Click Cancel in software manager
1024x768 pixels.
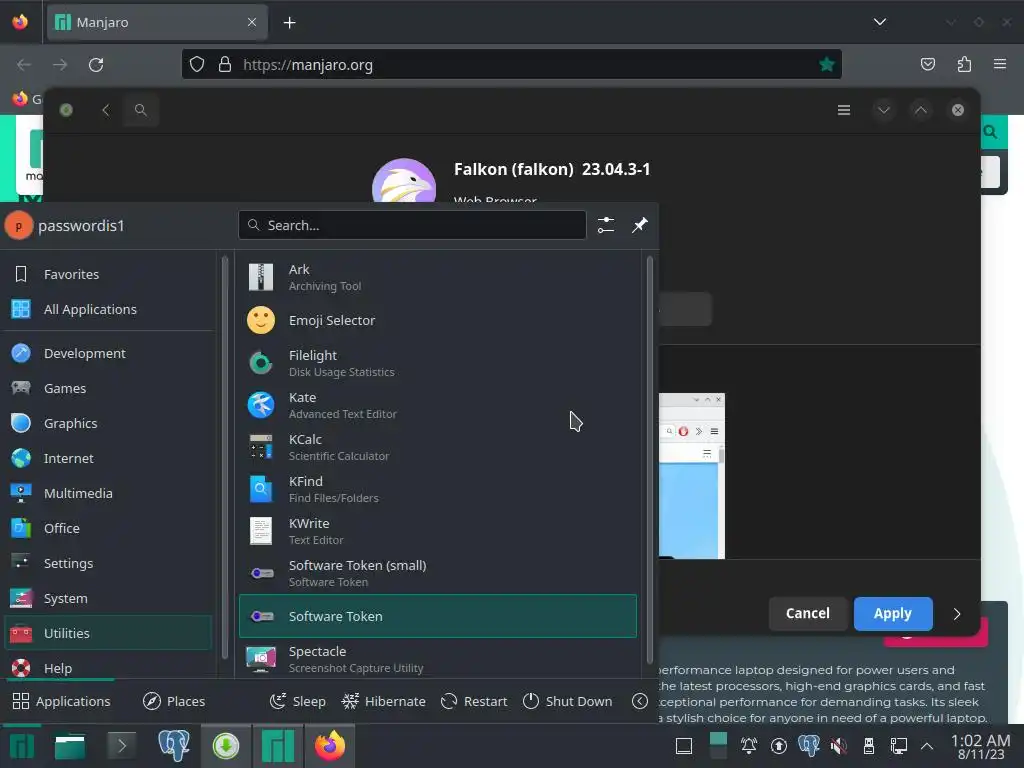808,614
